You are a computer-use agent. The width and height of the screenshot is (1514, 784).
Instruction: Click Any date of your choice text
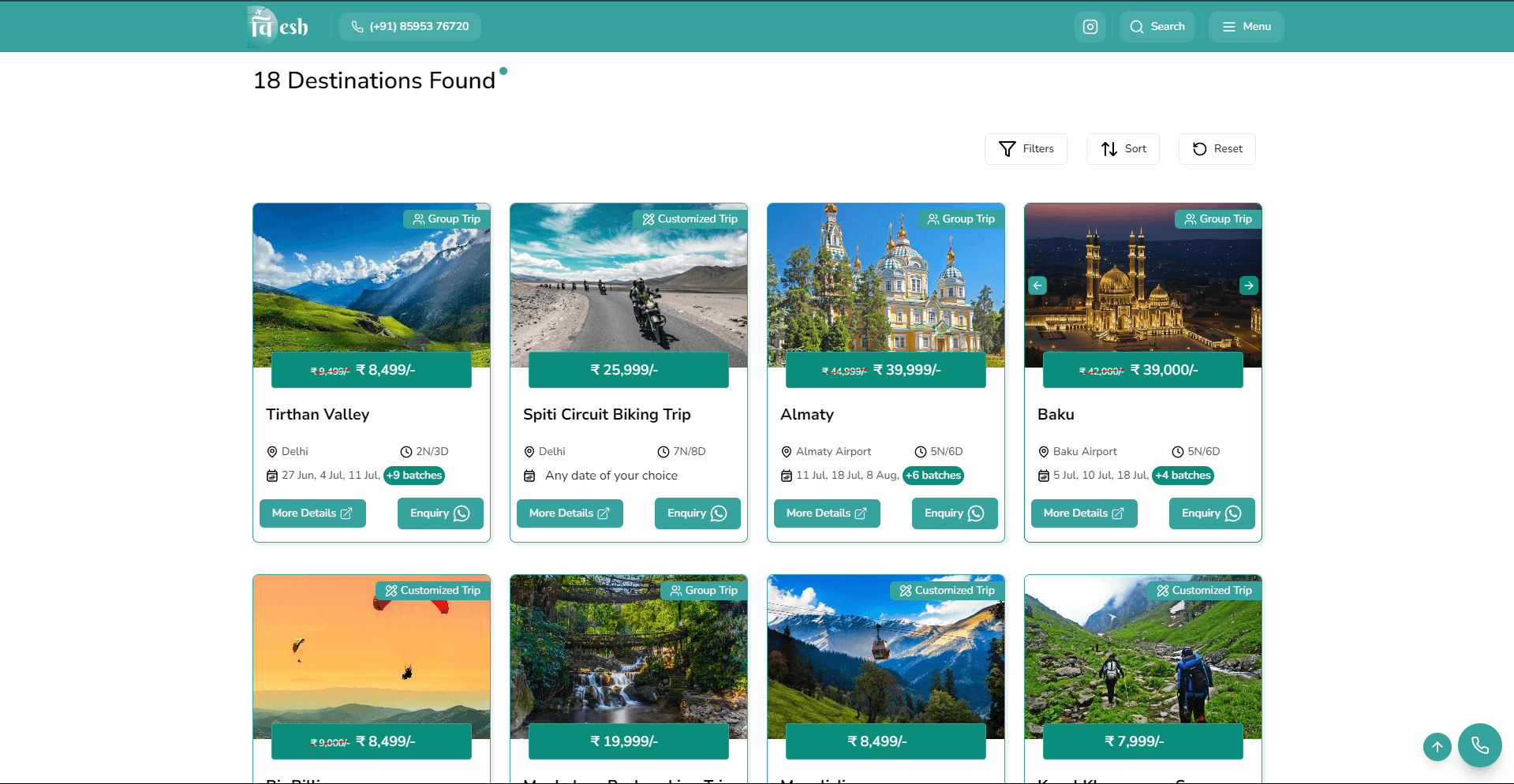(611, 476)
